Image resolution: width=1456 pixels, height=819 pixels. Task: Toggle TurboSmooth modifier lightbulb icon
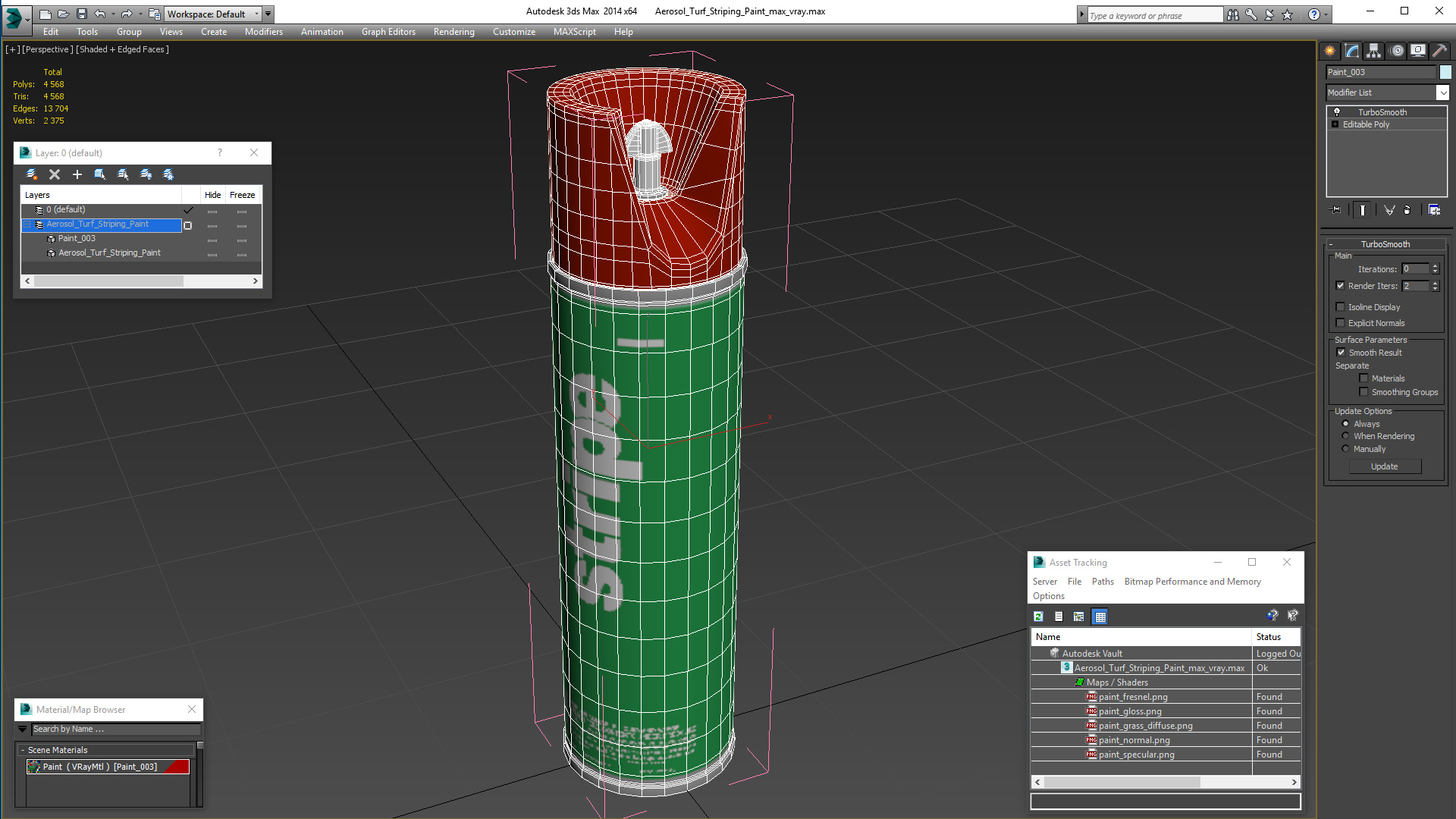click(x=1337, y=112)
